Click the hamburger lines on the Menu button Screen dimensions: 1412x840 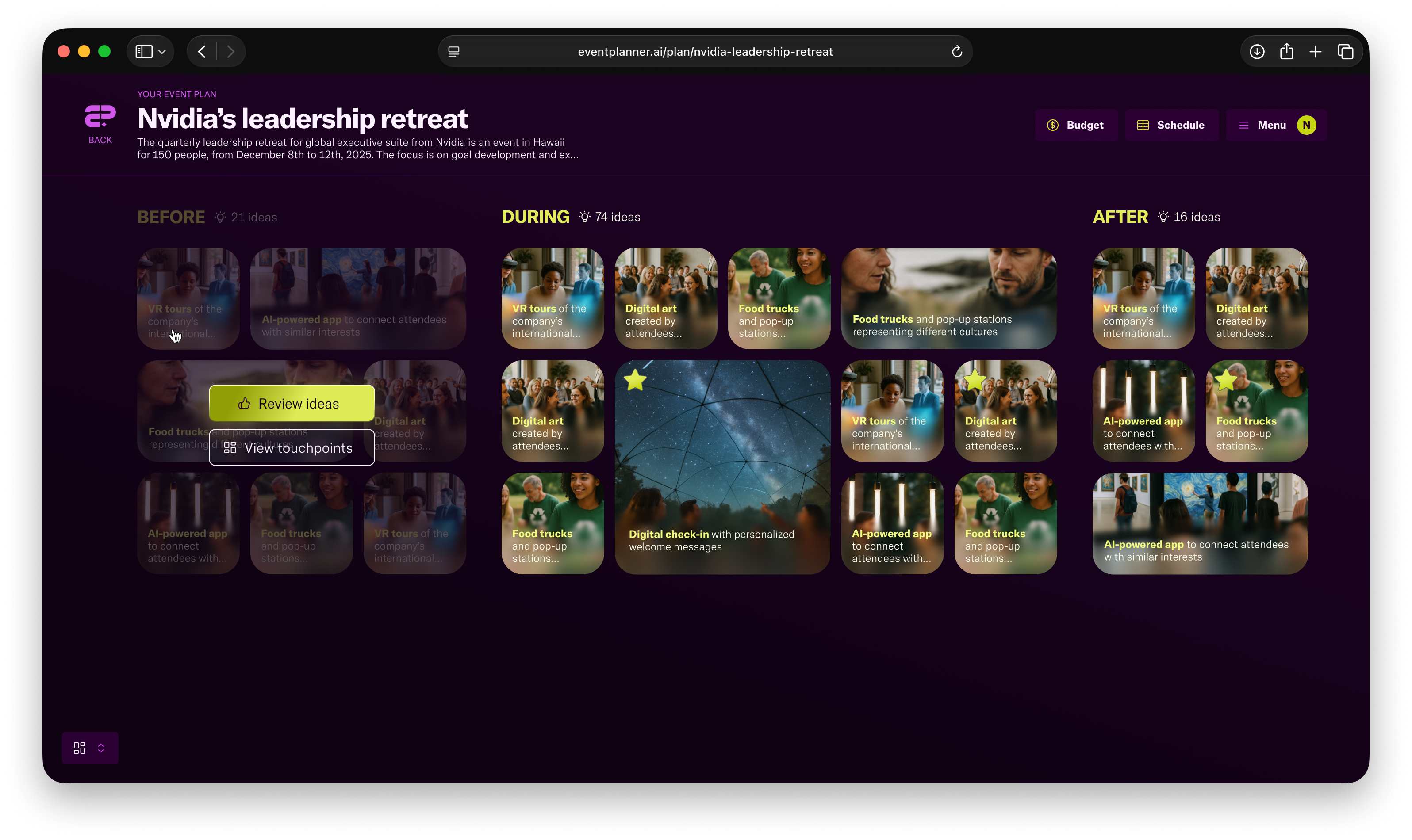click(1244, 125)
